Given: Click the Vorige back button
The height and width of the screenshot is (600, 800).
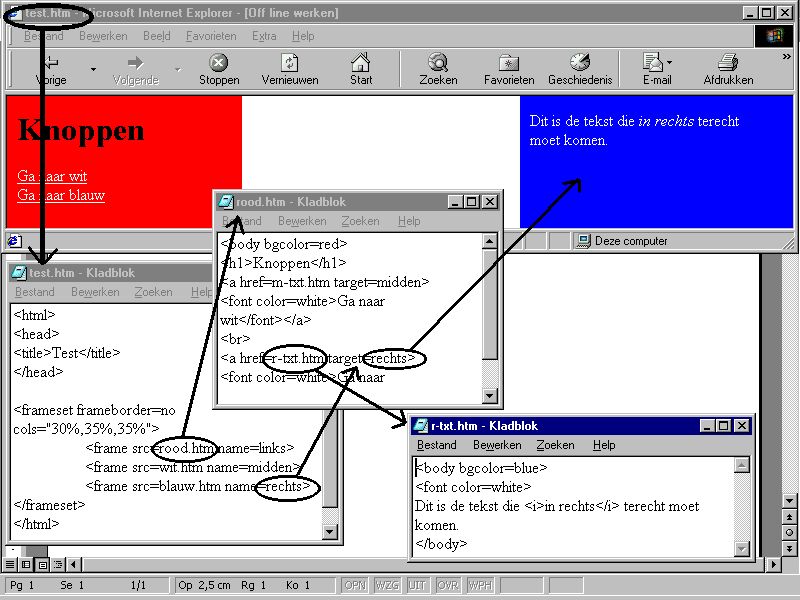Looking at the screenshot, I should pos(51,70).
